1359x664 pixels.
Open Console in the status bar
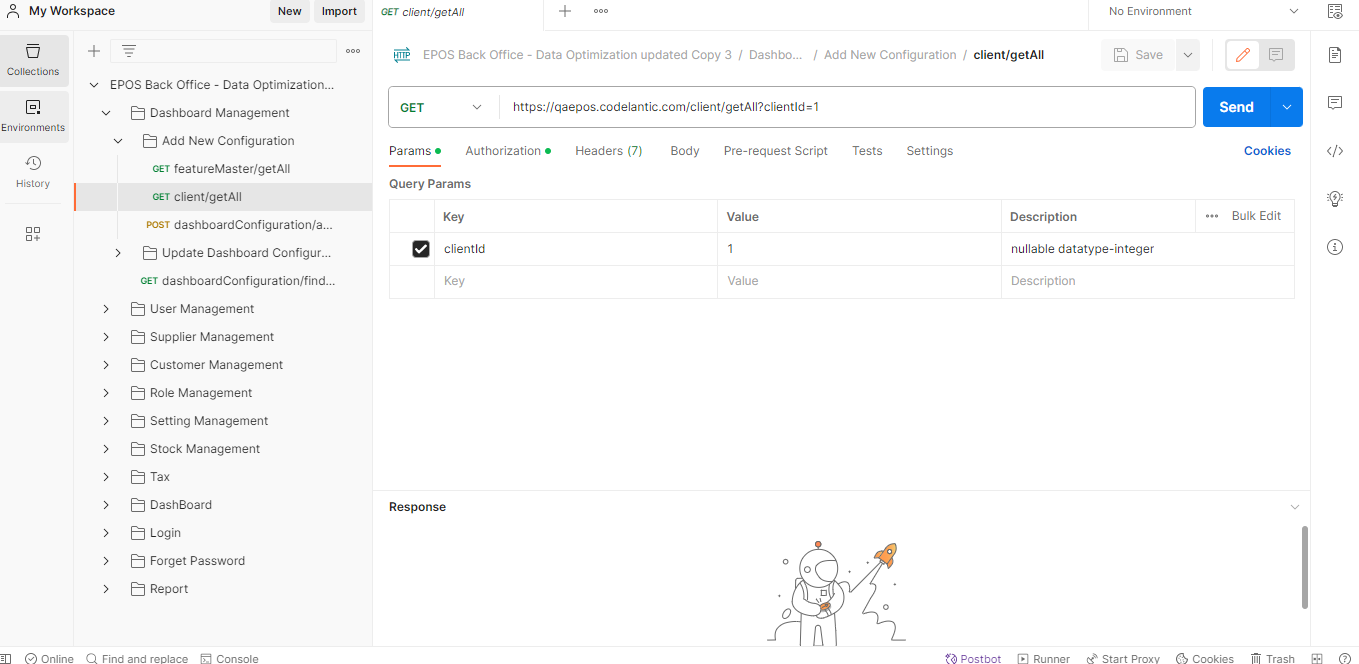point(229,659)
